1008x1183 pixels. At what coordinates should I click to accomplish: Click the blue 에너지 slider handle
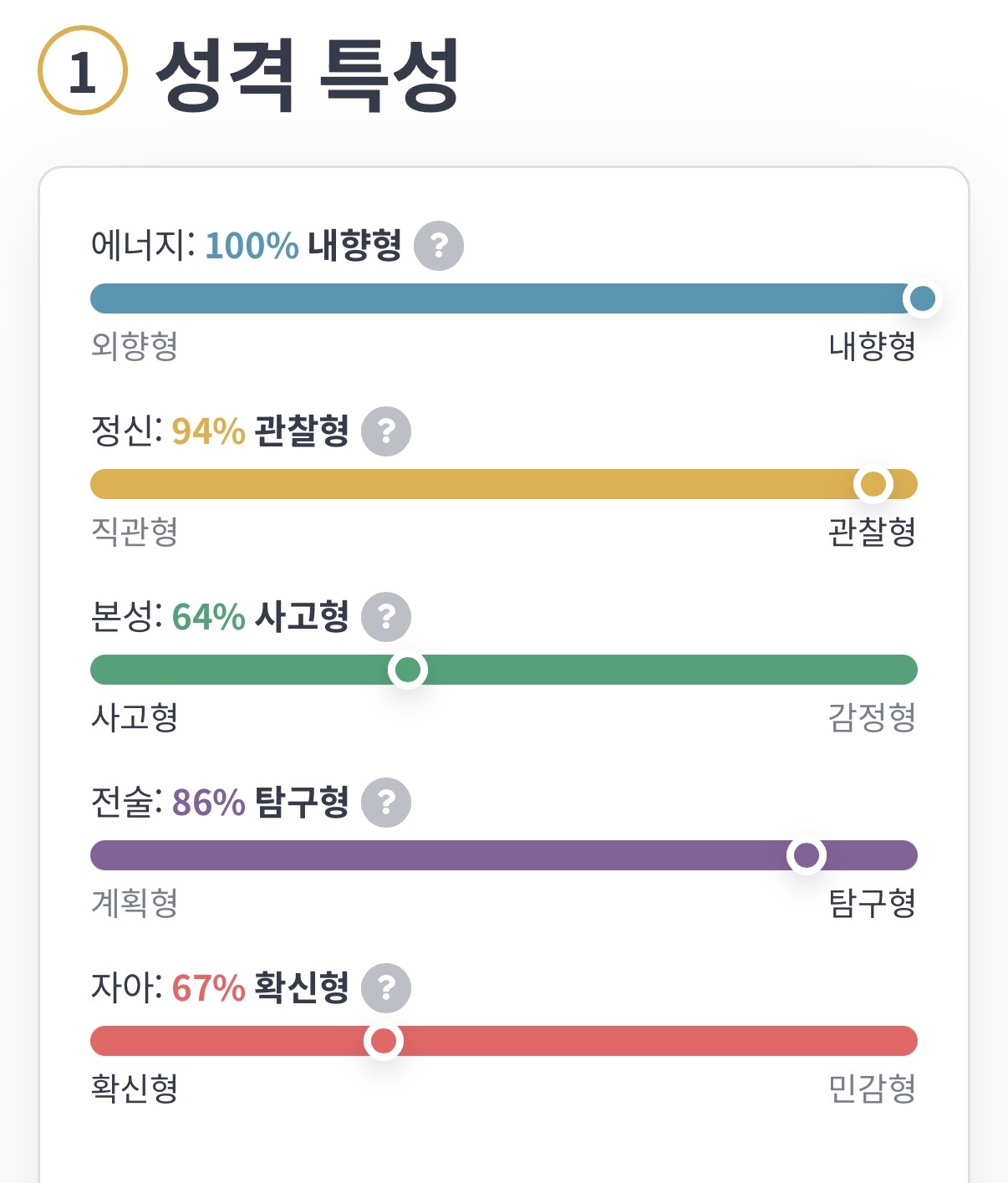click(922, 298)
